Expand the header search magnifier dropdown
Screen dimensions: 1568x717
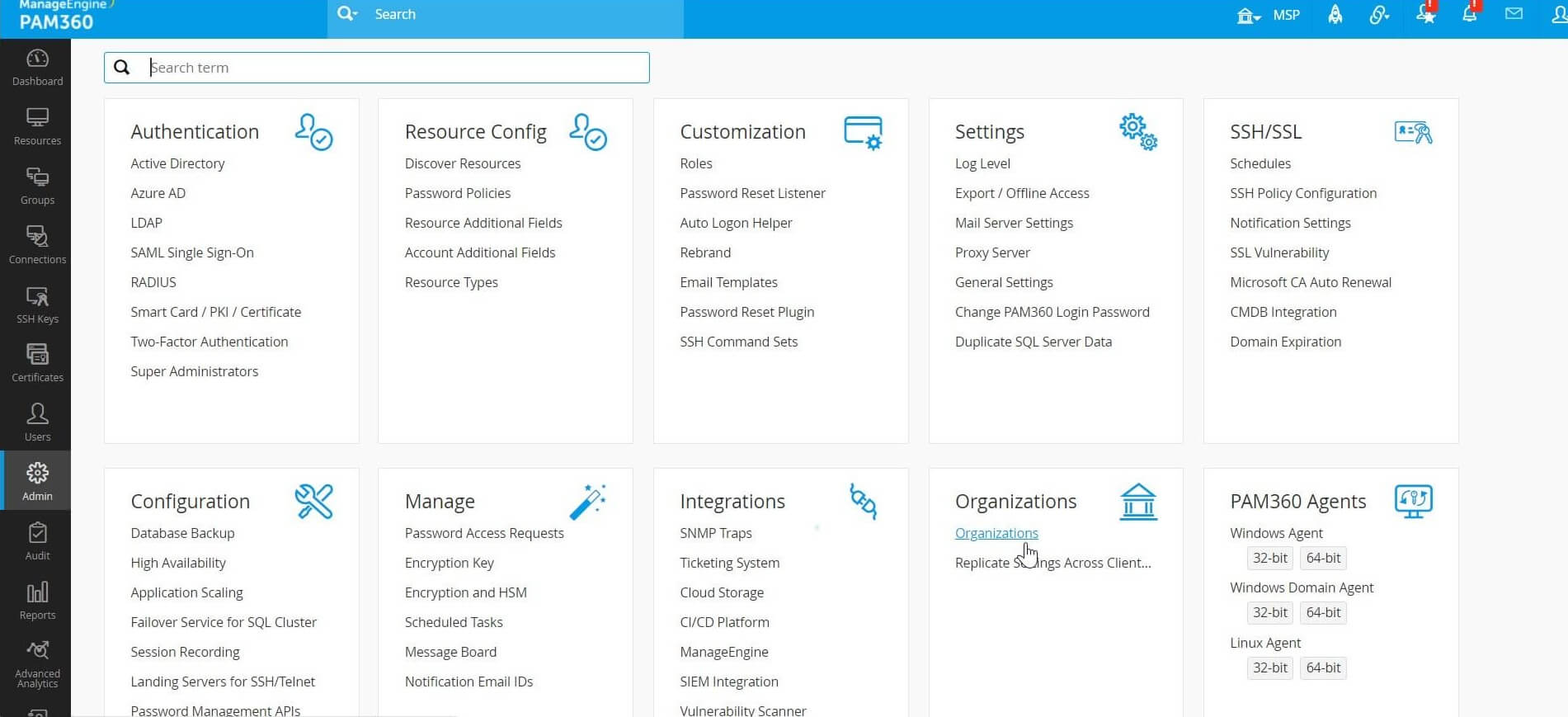[x=347, y=14]
